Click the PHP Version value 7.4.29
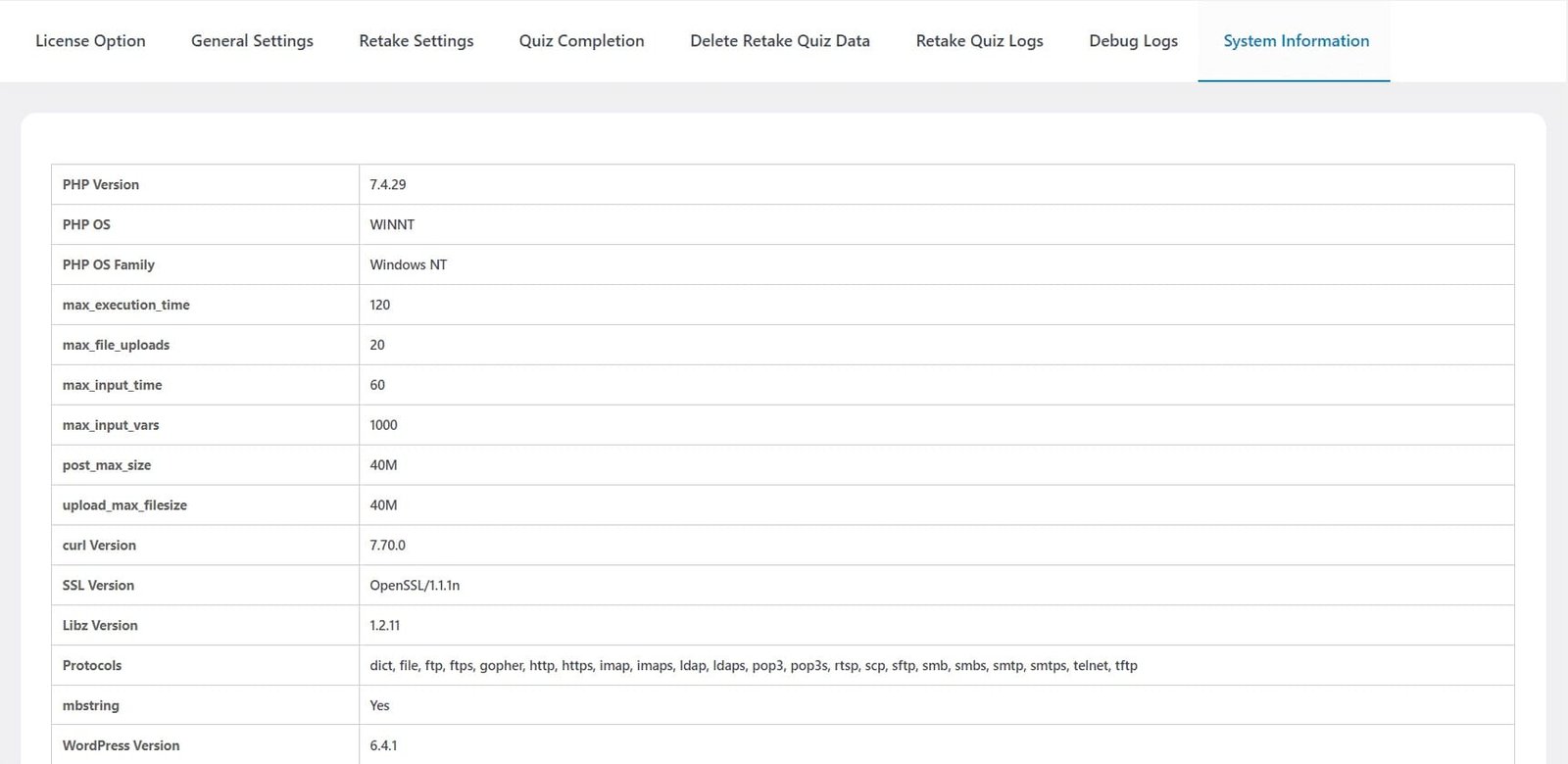 pos(388,184)
